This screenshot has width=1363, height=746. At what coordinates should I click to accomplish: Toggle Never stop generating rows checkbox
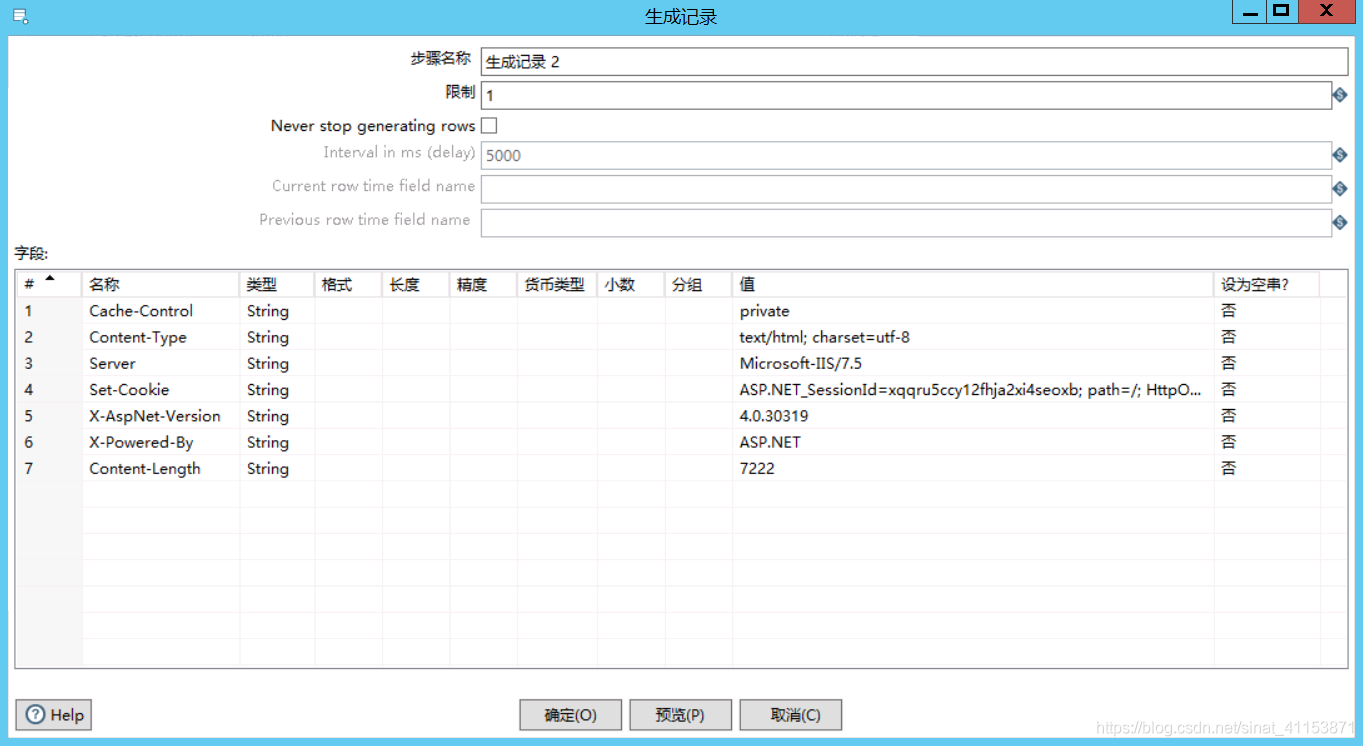coord(489,126)
